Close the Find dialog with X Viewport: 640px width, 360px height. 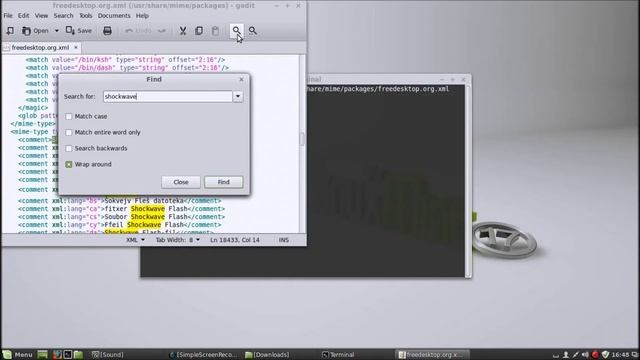(241, 80)
